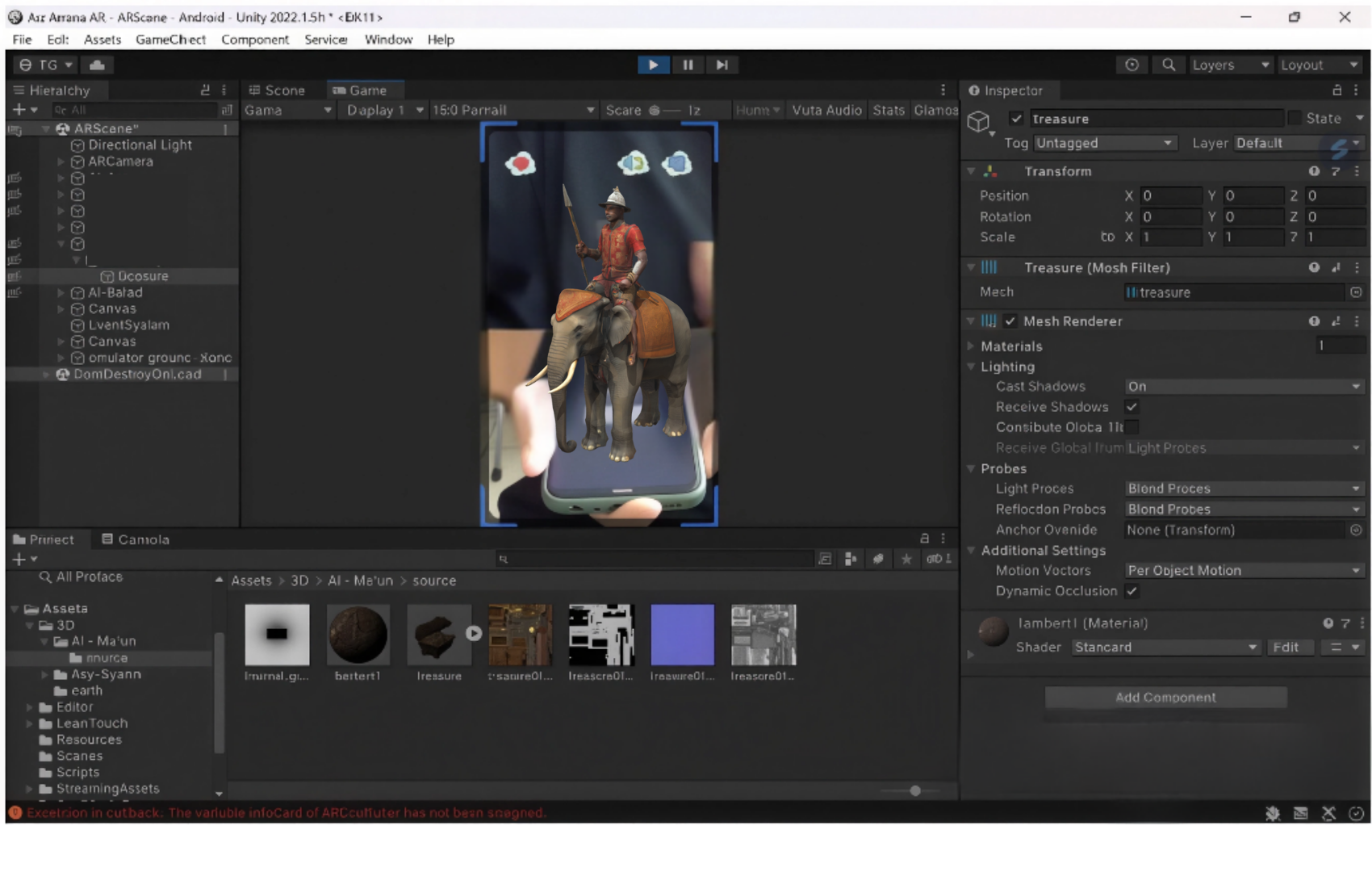This screenshot has width=1372, height=872.
Task: Click the Play button in toolbar
Action: tap(653, 65)
